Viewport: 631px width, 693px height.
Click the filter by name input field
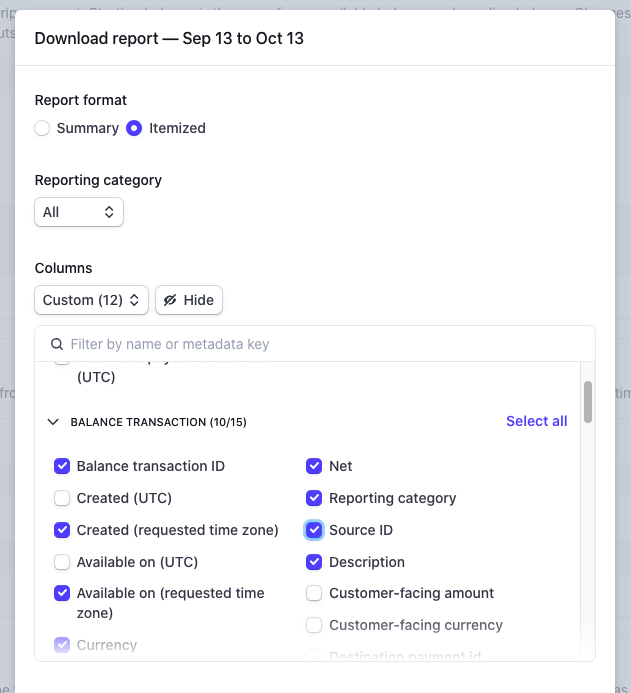[x=320, y=344]
